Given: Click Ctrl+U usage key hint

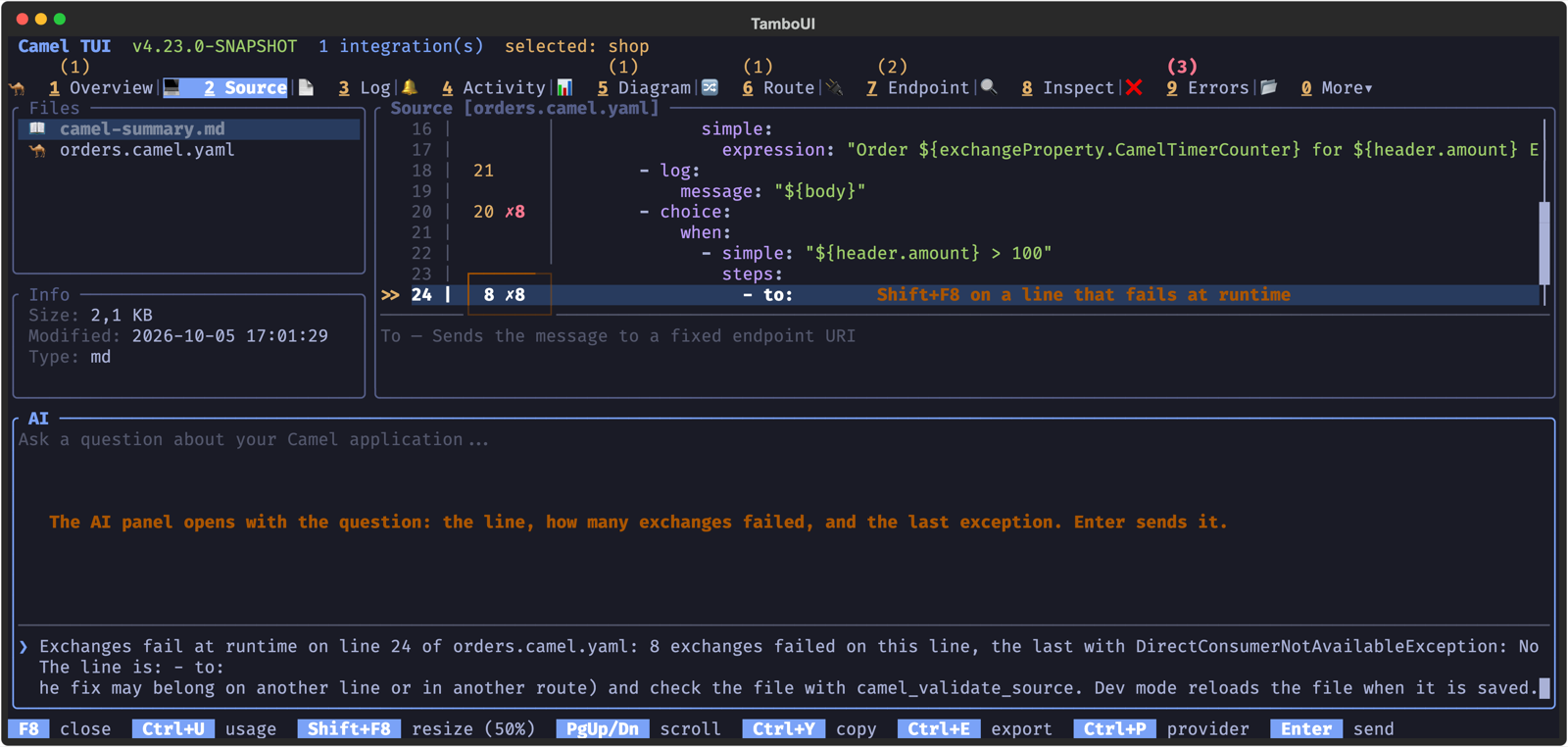Looking at the screenshot, I should coord(204,729).
